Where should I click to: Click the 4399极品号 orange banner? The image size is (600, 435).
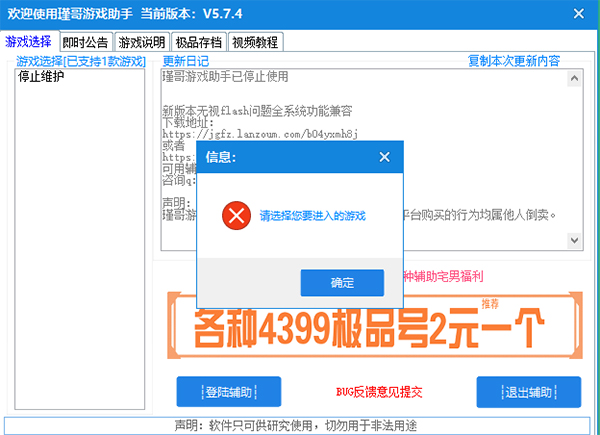point(375,326)
